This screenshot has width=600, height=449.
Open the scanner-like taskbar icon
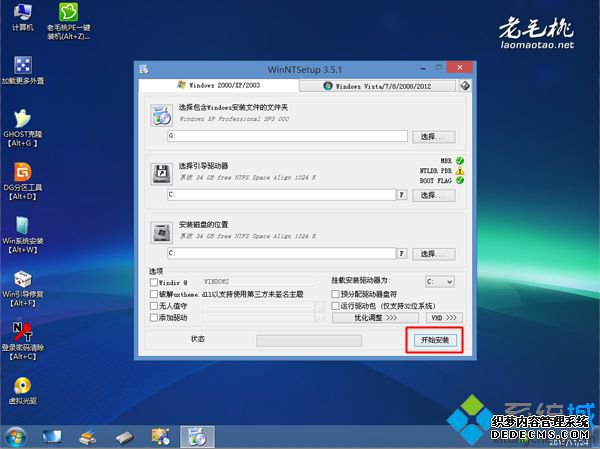click(x=88, y=437)
